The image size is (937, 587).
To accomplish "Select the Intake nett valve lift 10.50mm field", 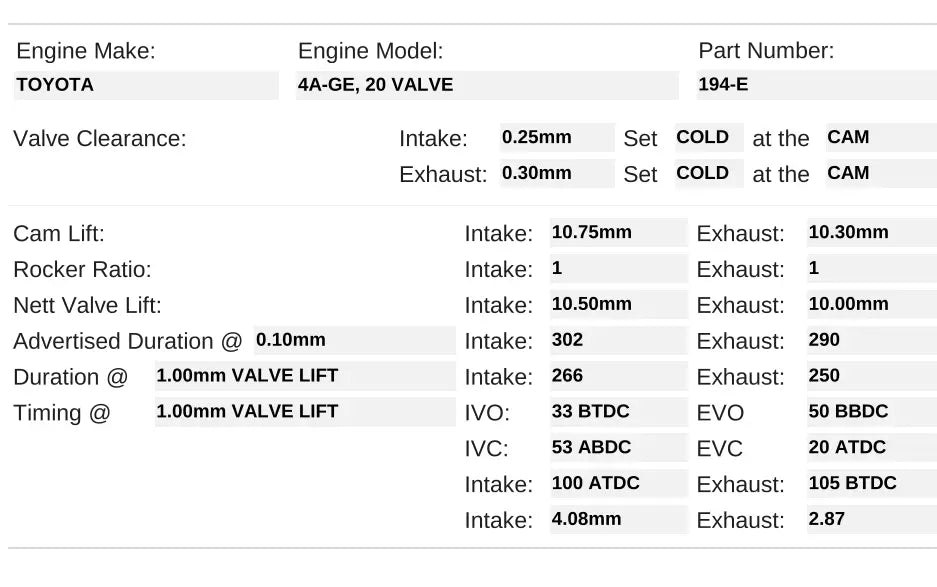I will [x=618, y=305].
